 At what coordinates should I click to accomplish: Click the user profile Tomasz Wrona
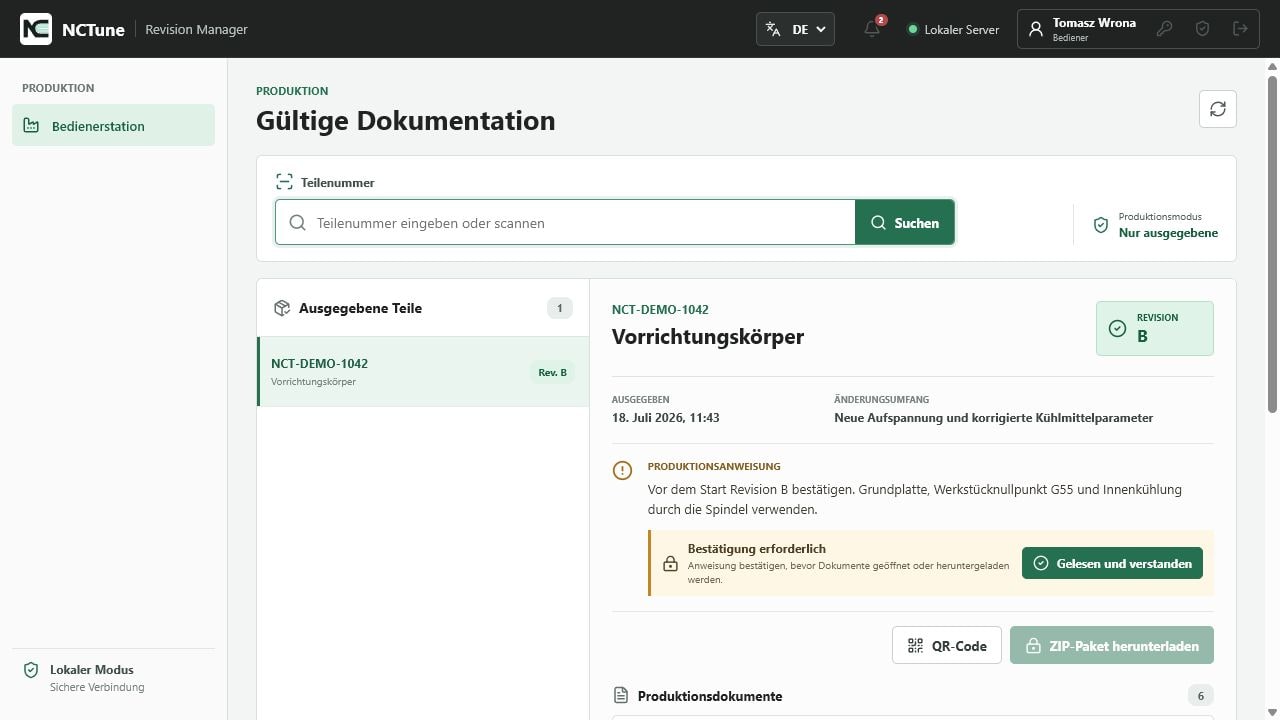point(1084,29)
